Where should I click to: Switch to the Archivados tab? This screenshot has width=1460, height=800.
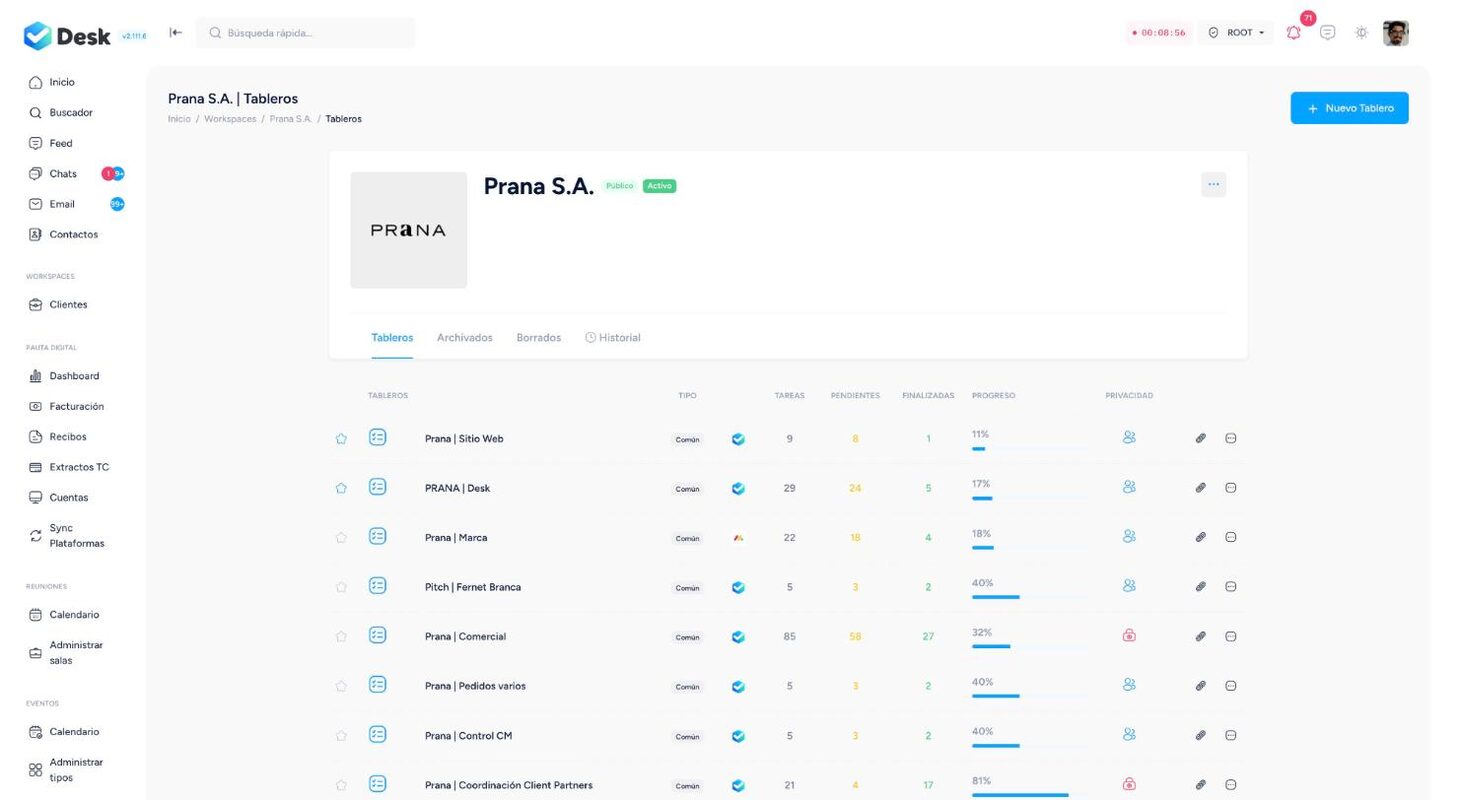tap(465, 338)
